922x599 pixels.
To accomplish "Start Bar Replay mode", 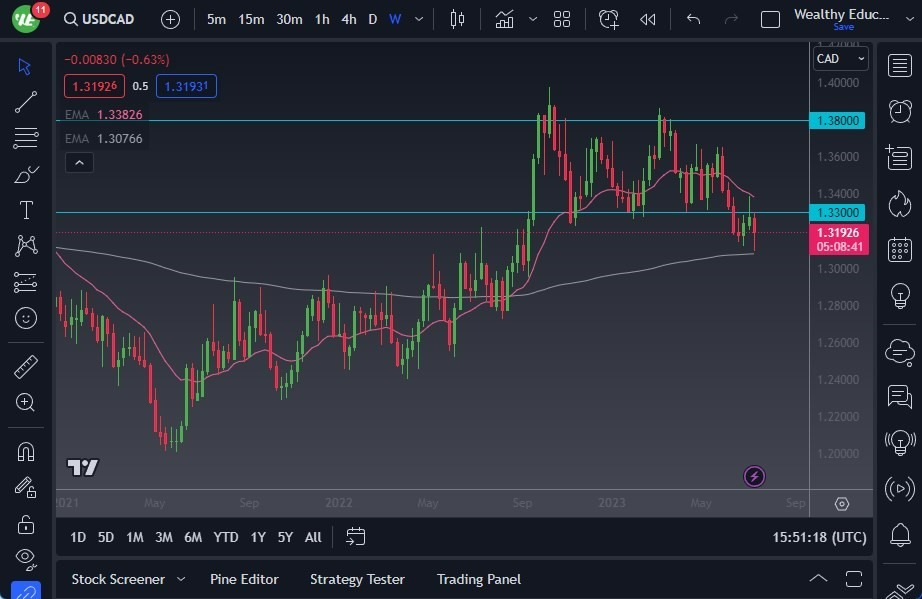I will coord(647,19).
